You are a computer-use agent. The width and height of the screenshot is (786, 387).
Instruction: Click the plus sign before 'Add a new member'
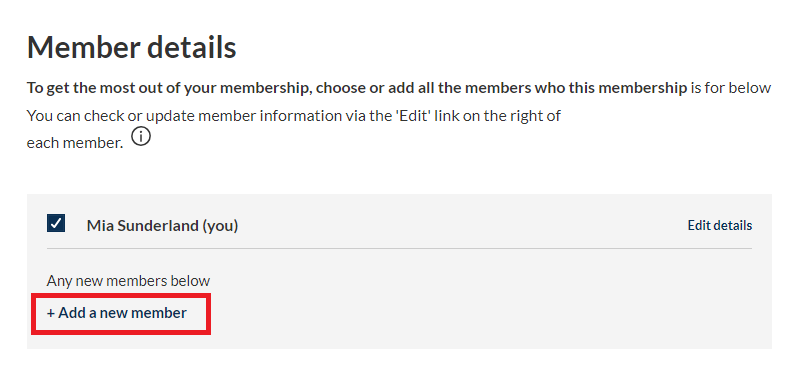click(50, 313)
